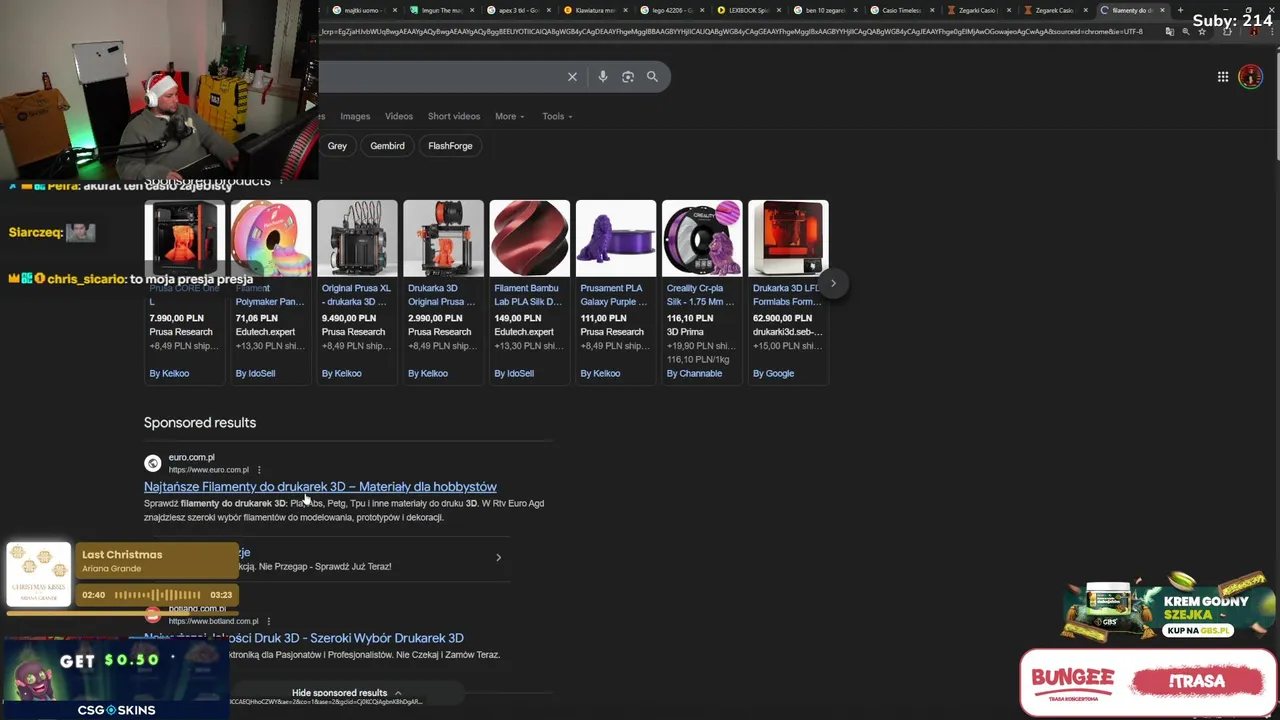Open the three-dot menu beside euro.com.pl URL
The width and height of the screenshot is (1280, 720).
259,470
